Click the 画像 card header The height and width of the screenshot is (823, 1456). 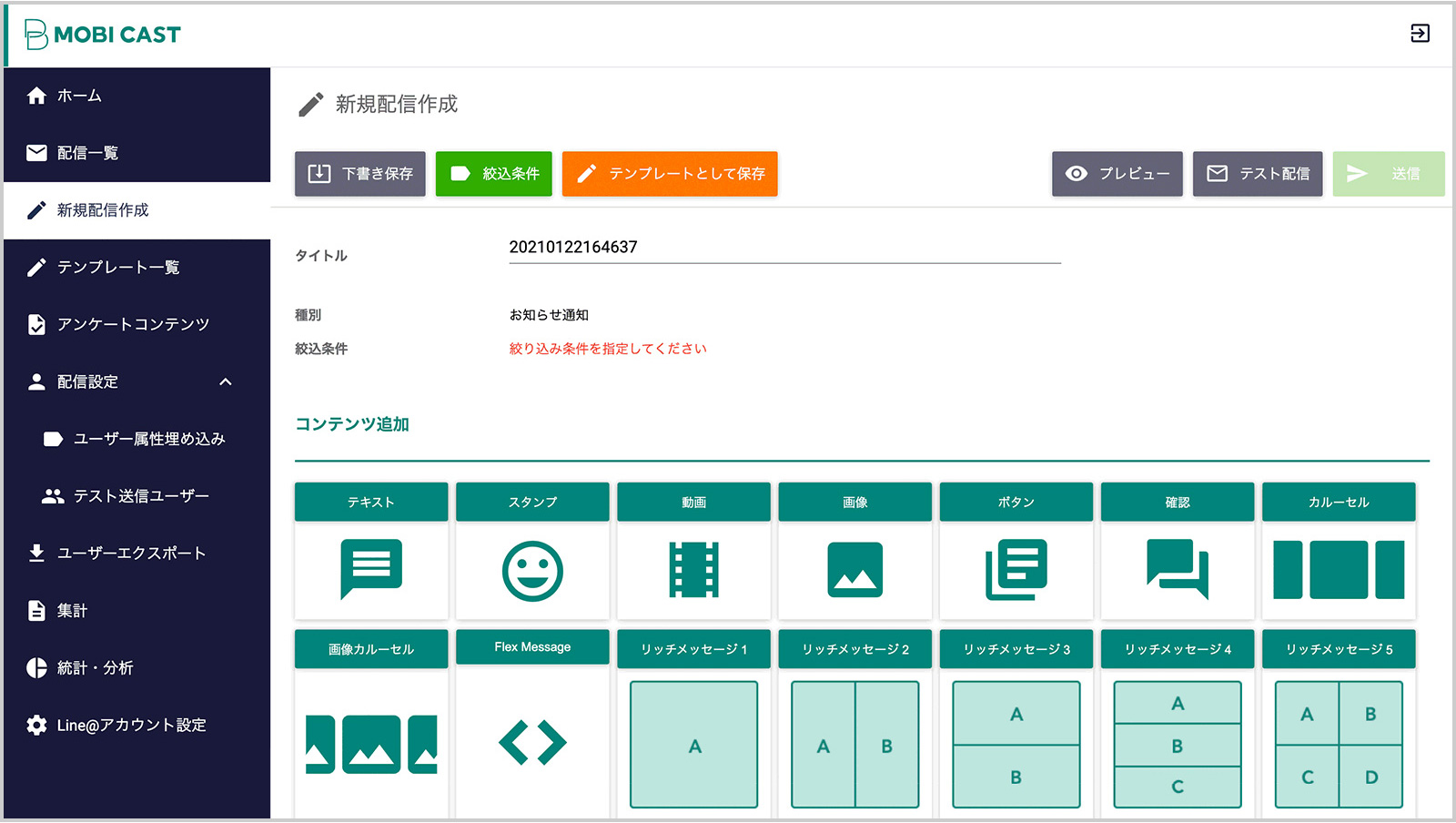[x=854, y=502]
